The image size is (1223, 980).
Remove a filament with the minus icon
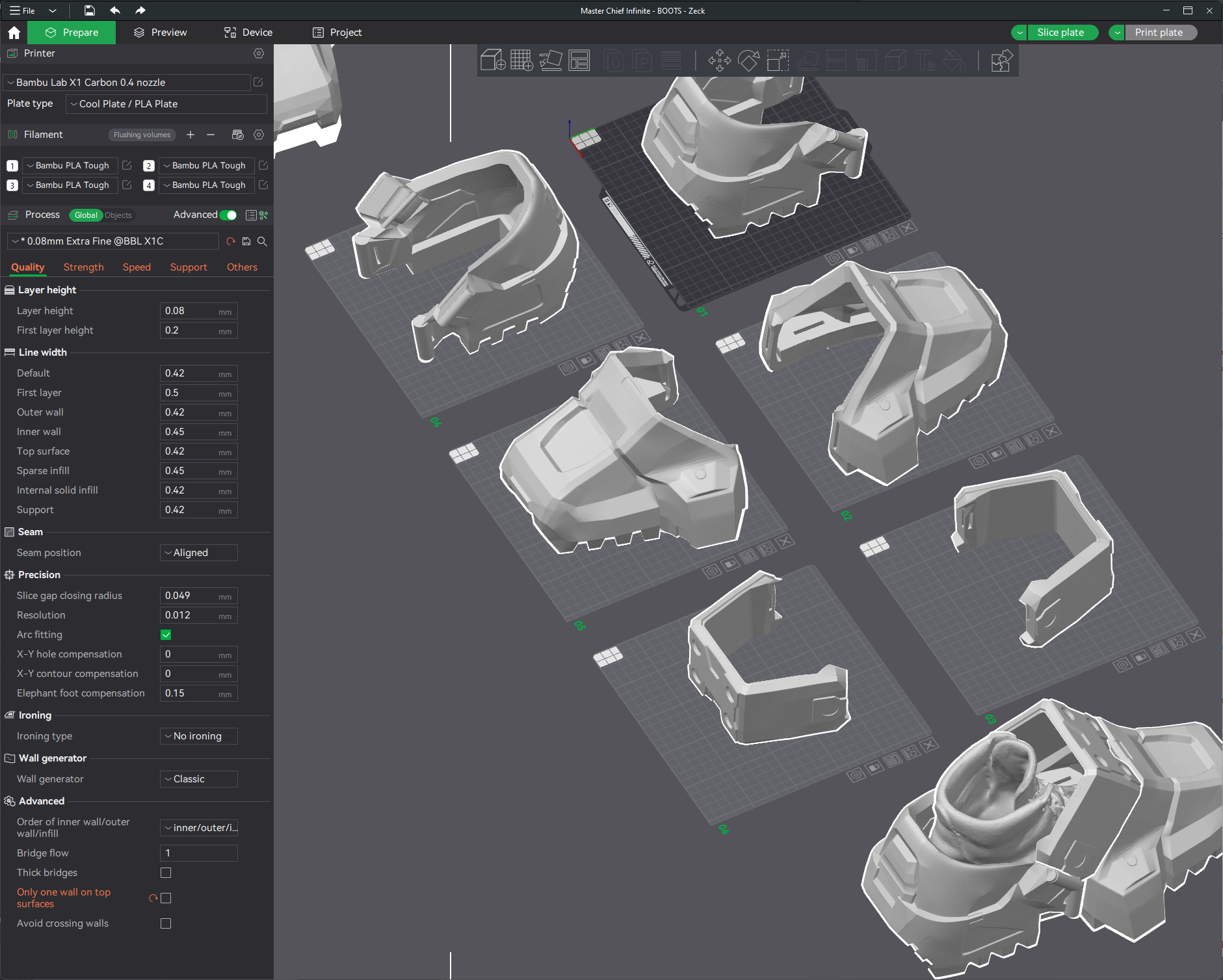[211, 135]
